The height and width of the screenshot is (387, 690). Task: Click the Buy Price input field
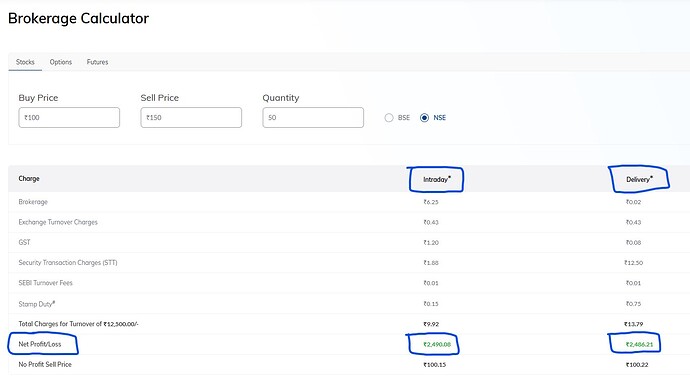(x=69, y=118)
